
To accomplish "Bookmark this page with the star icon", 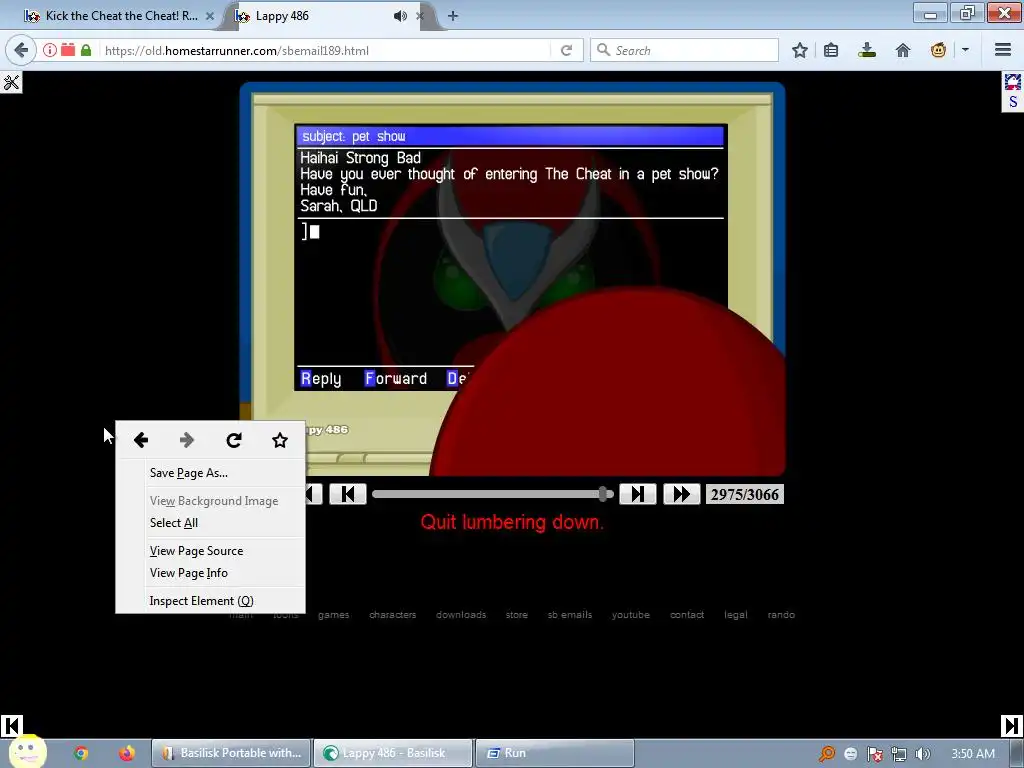I will point(799,50).
